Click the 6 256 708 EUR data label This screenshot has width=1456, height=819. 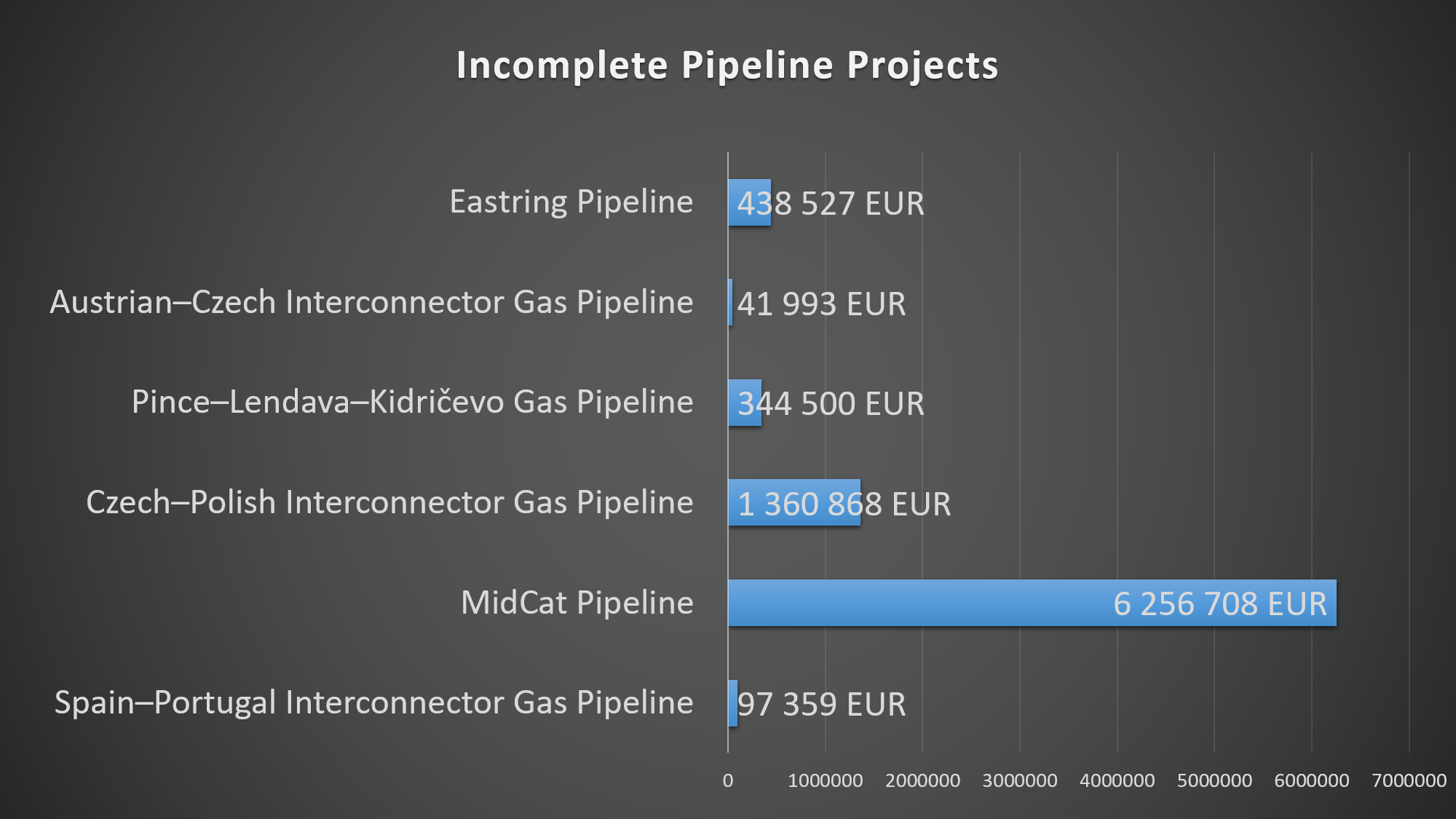coord(1219,604)
